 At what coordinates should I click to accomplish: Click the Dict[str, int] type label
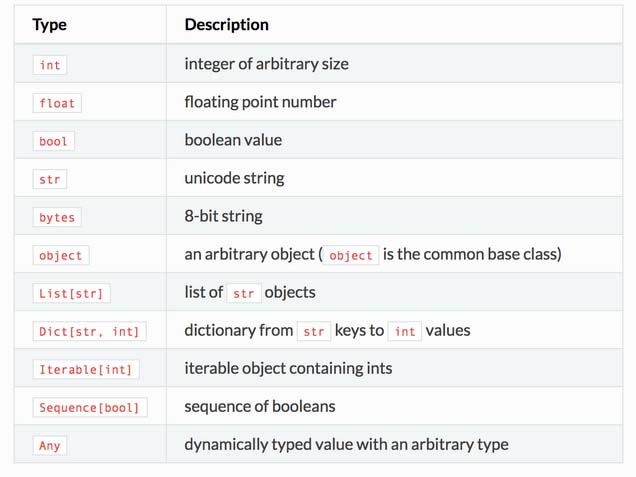coord(89,332)
